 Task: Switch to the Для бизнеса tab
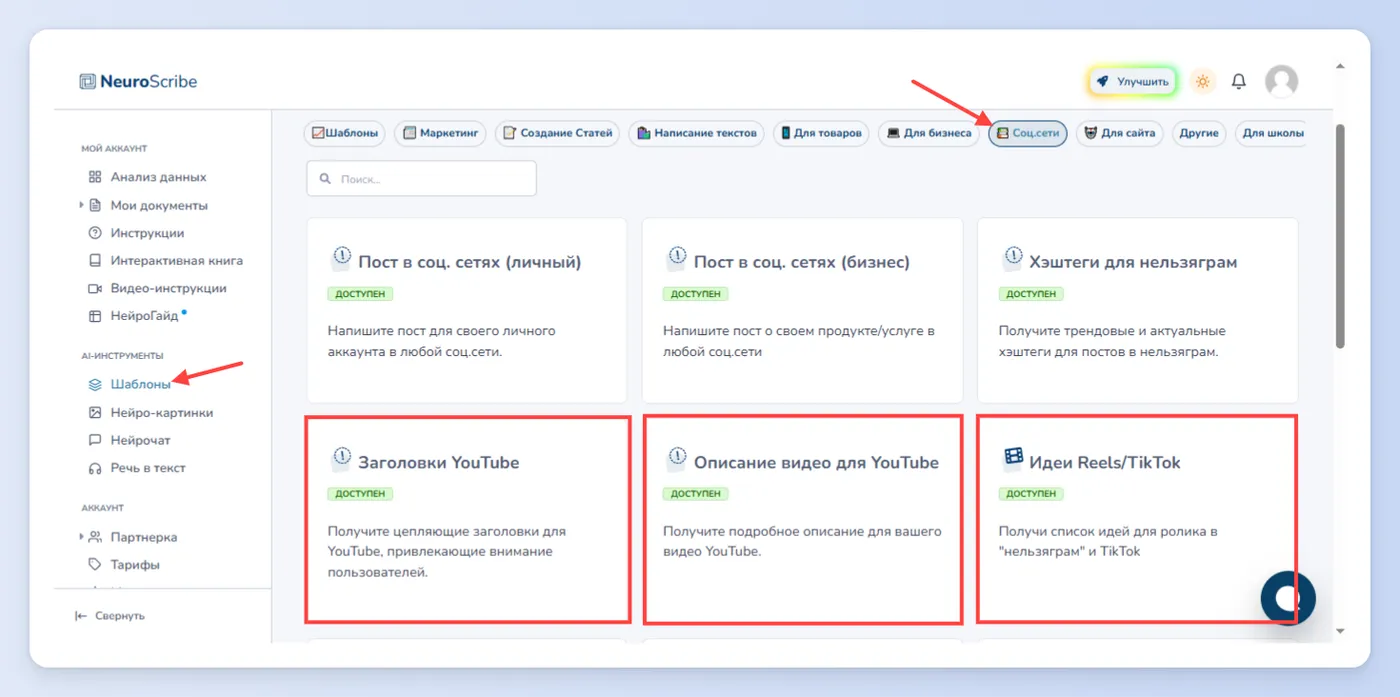pos(929,133)
